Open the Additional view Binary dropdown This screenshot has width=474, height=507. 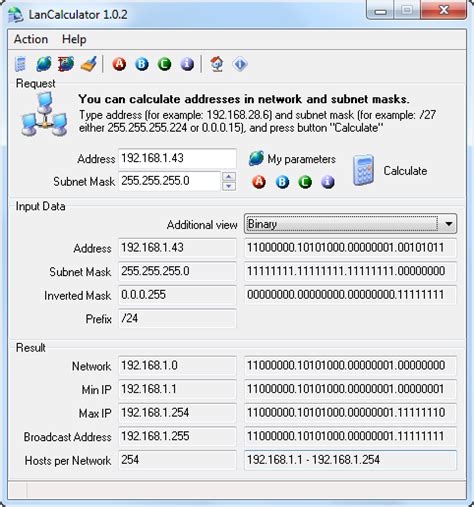click(x=350, y=224)
